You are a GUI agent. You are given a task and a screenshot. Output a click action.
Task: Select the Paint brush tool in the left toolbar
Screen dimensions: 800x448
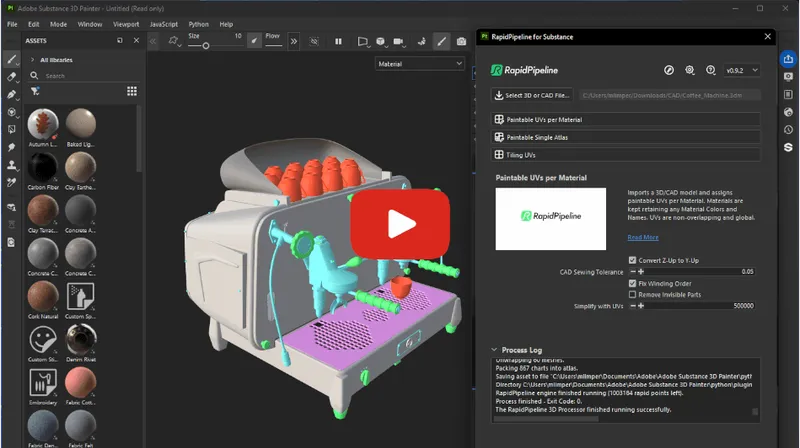(x=11, y=59)
